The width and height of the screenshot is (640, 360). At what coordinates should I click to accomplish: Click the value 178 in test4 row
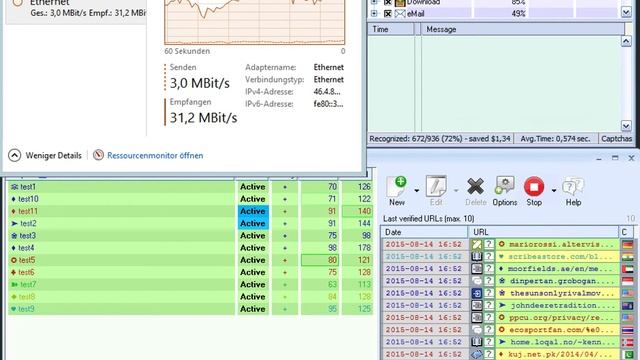click(364, 248)
